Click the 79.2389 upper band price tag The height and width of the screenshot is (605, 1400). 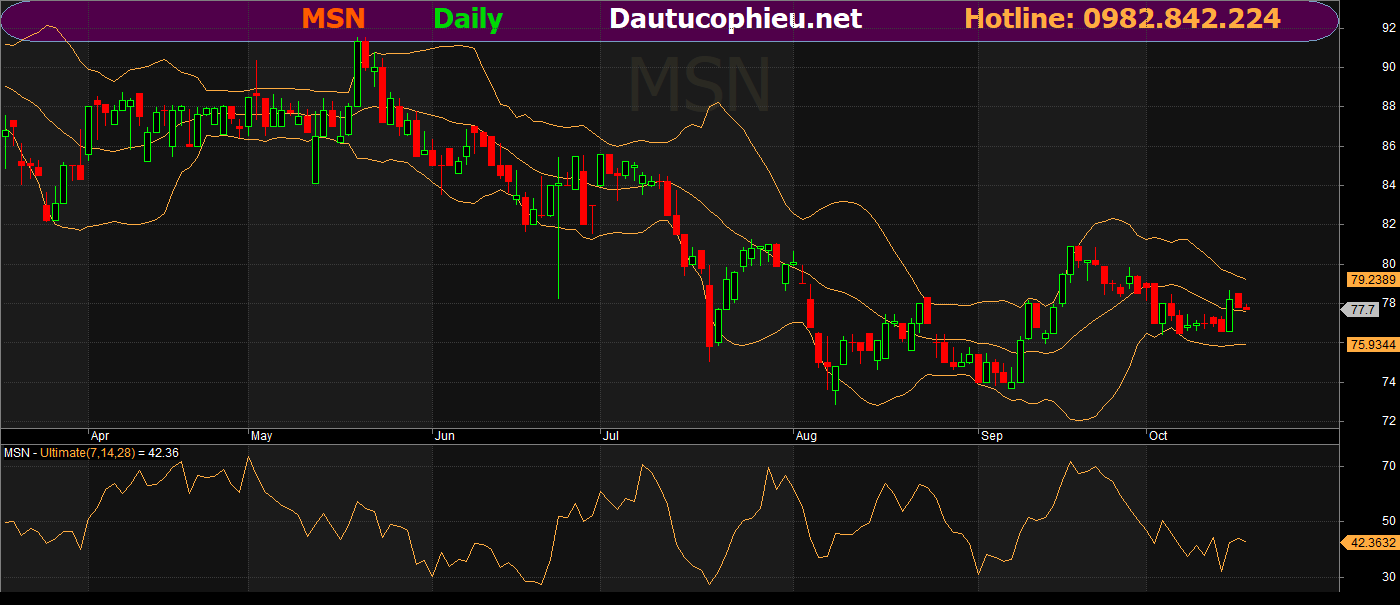pos(1372,280)
